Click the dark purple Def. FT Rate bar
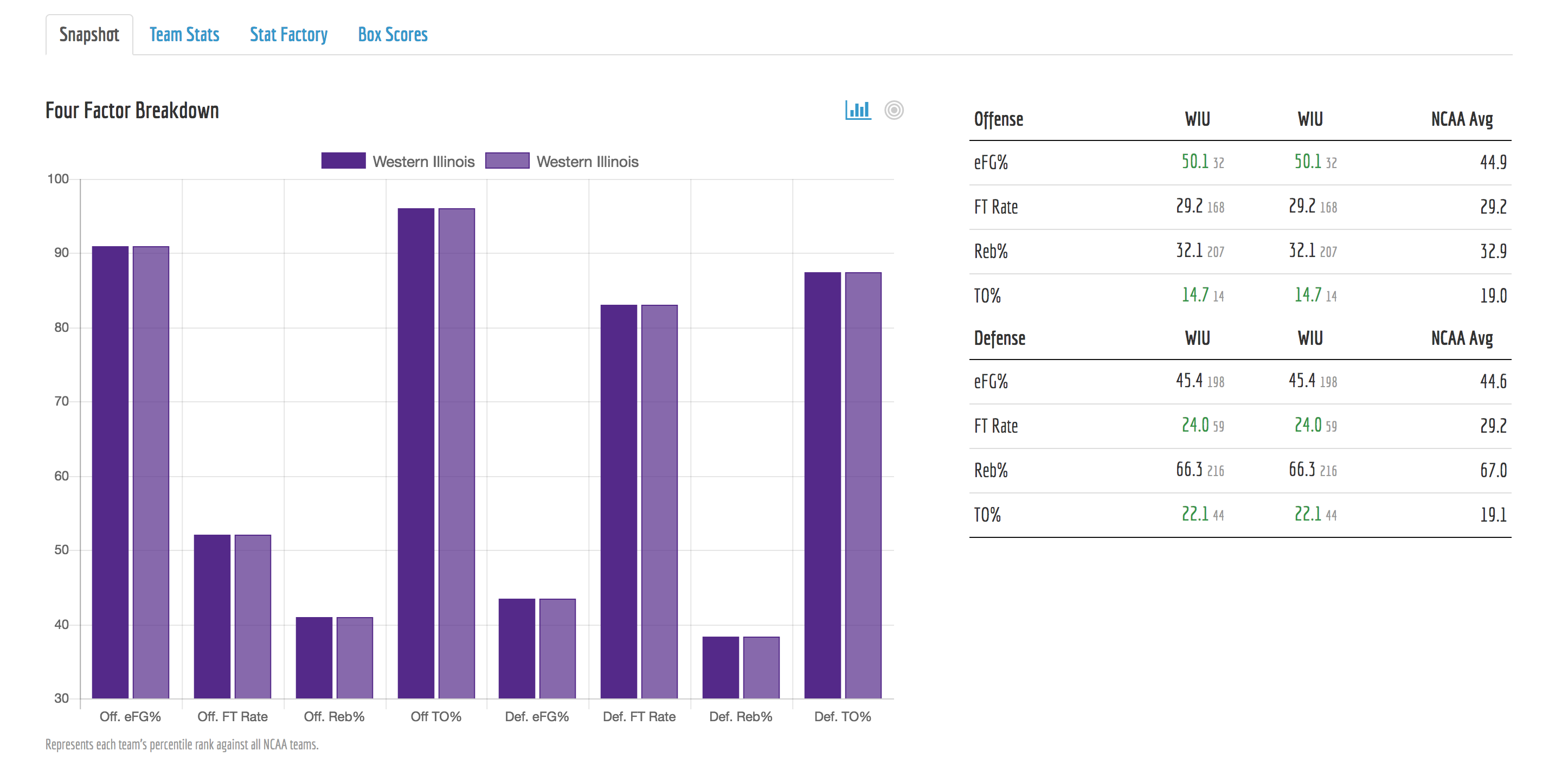Image resolution: width=1568 pixels, height=770 pixels. coord(619,501)
